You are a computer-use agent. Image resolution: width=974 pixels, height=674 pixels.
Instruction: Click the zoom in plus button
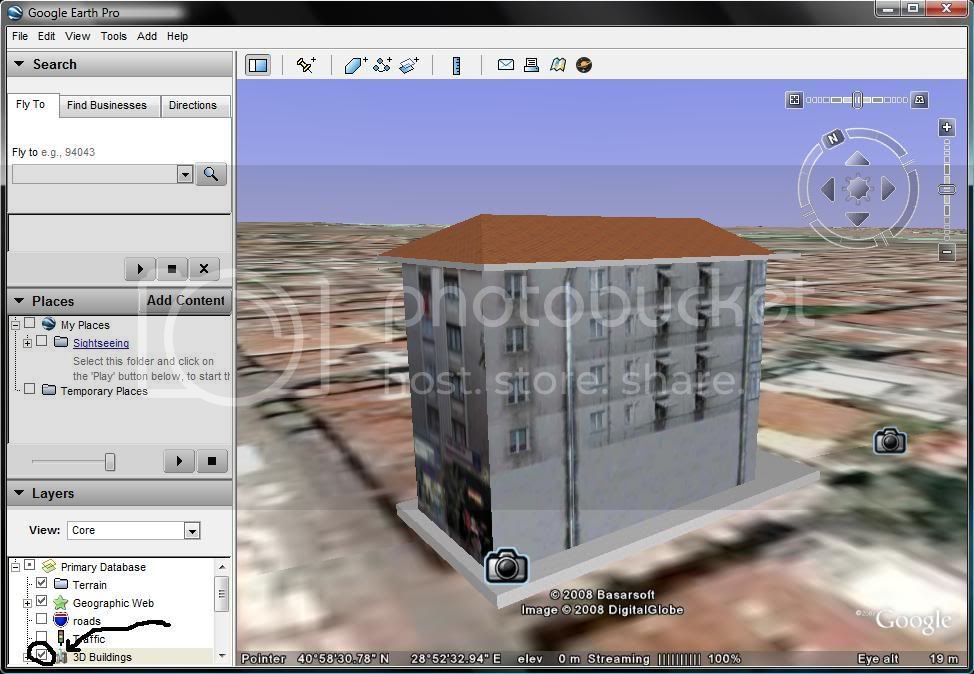click(946, 127)
